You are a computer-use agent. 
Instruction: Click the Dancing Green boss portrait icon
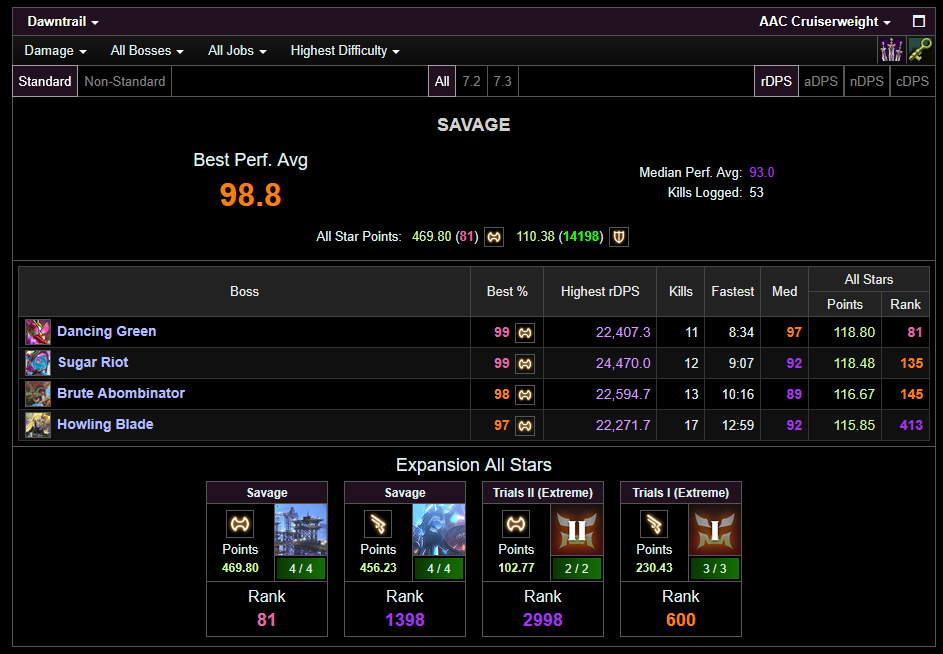[38, 332]
